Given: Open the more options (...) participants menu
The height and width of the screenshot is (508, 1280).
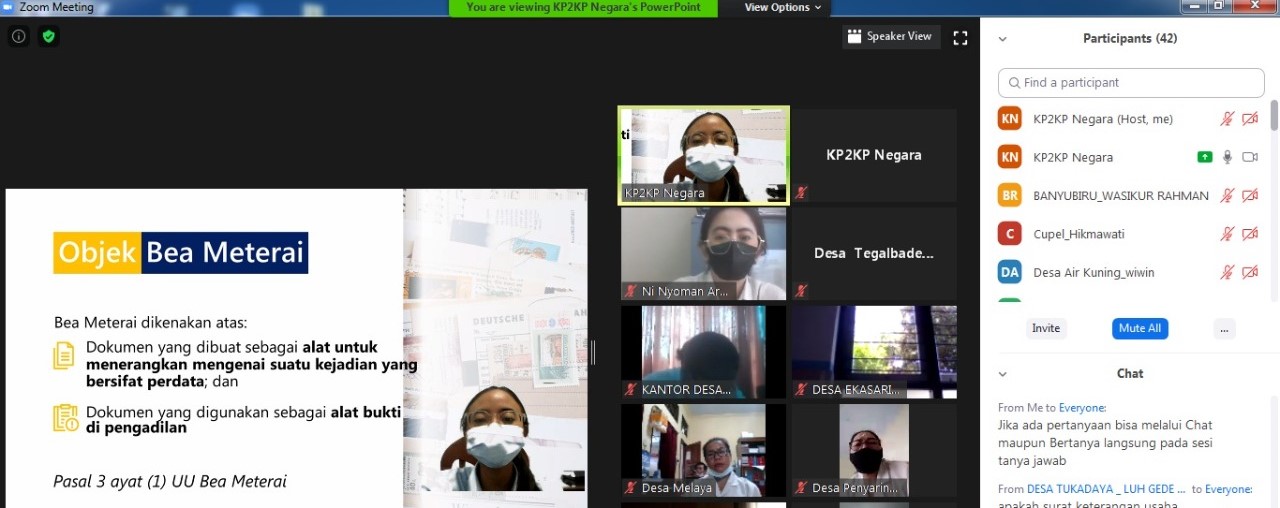Looking at the screenshot, I should 1225,329.
